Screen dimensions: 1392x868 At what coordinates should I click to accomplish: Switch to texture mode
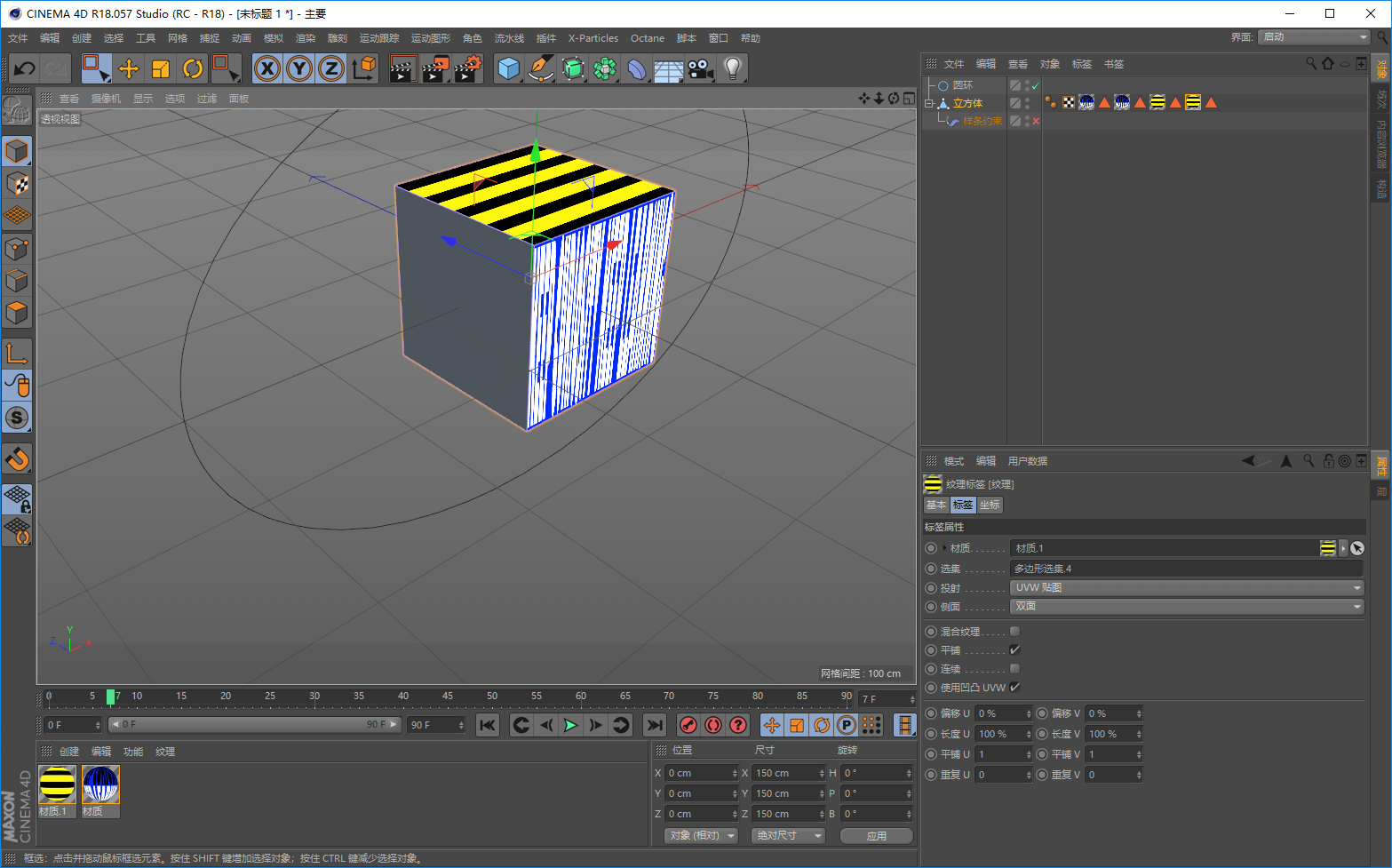[x=17, y=183]
